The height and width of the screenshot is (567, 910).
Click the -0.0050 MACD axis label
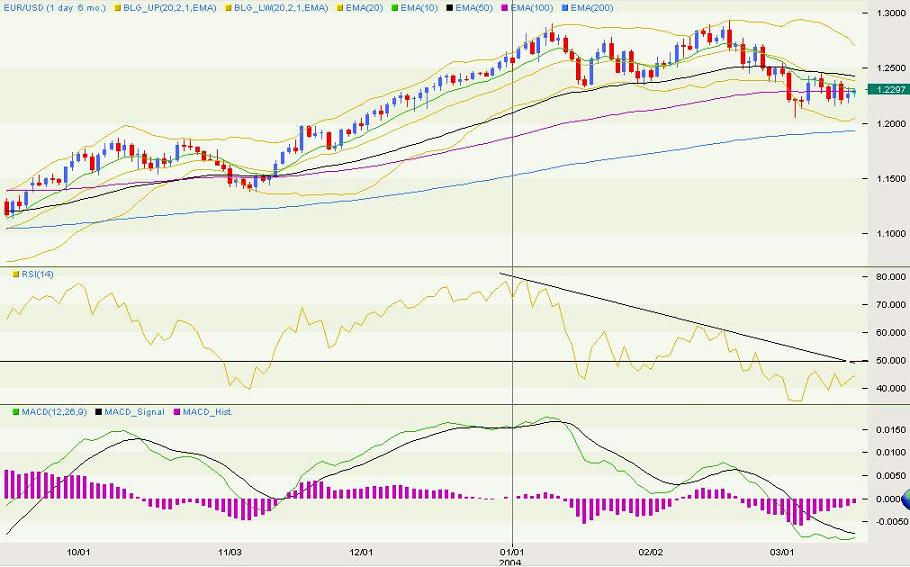pos(890,522)
